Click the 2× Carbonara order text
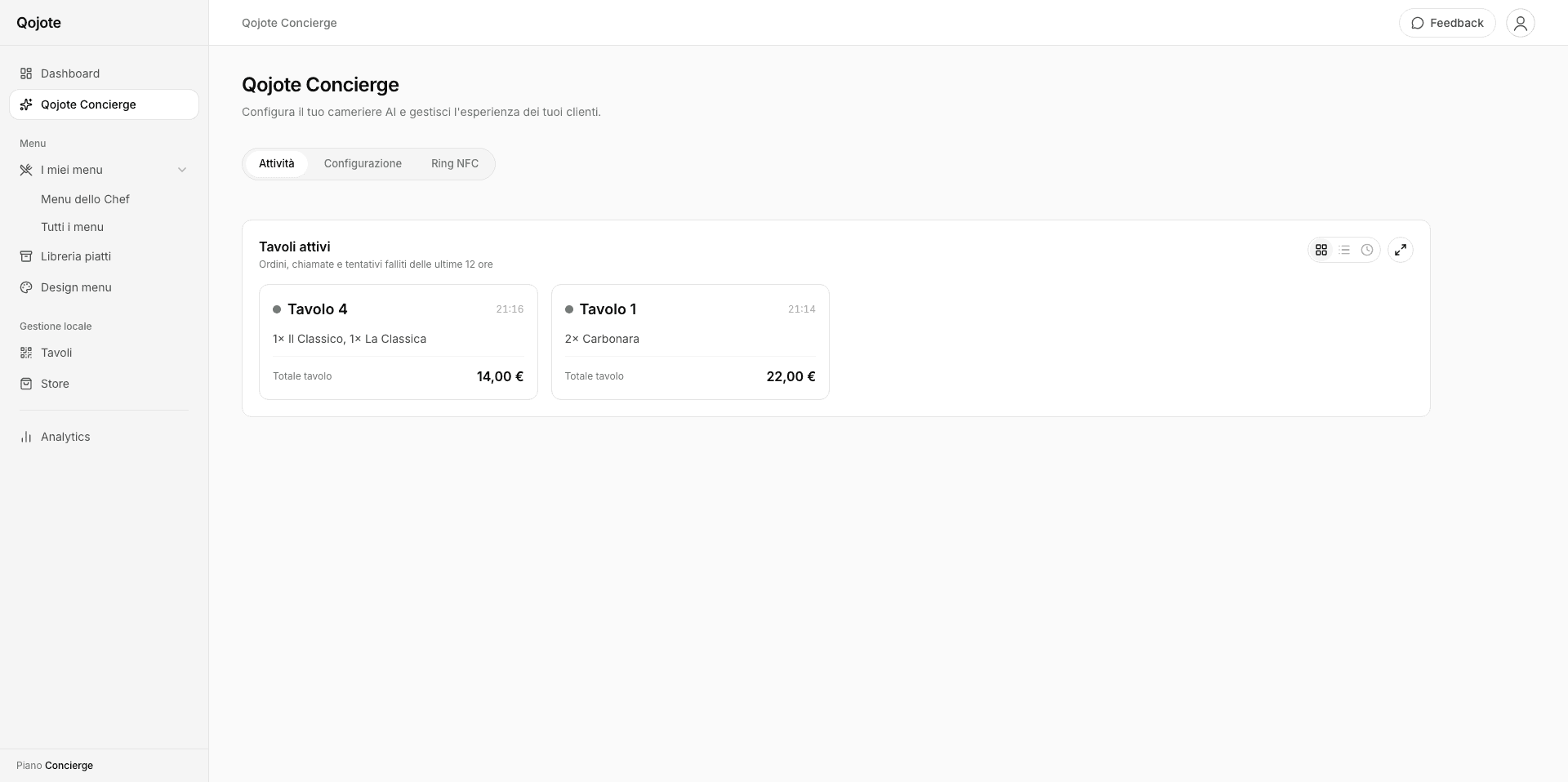The image size is (1568, 782). point(602,339)
